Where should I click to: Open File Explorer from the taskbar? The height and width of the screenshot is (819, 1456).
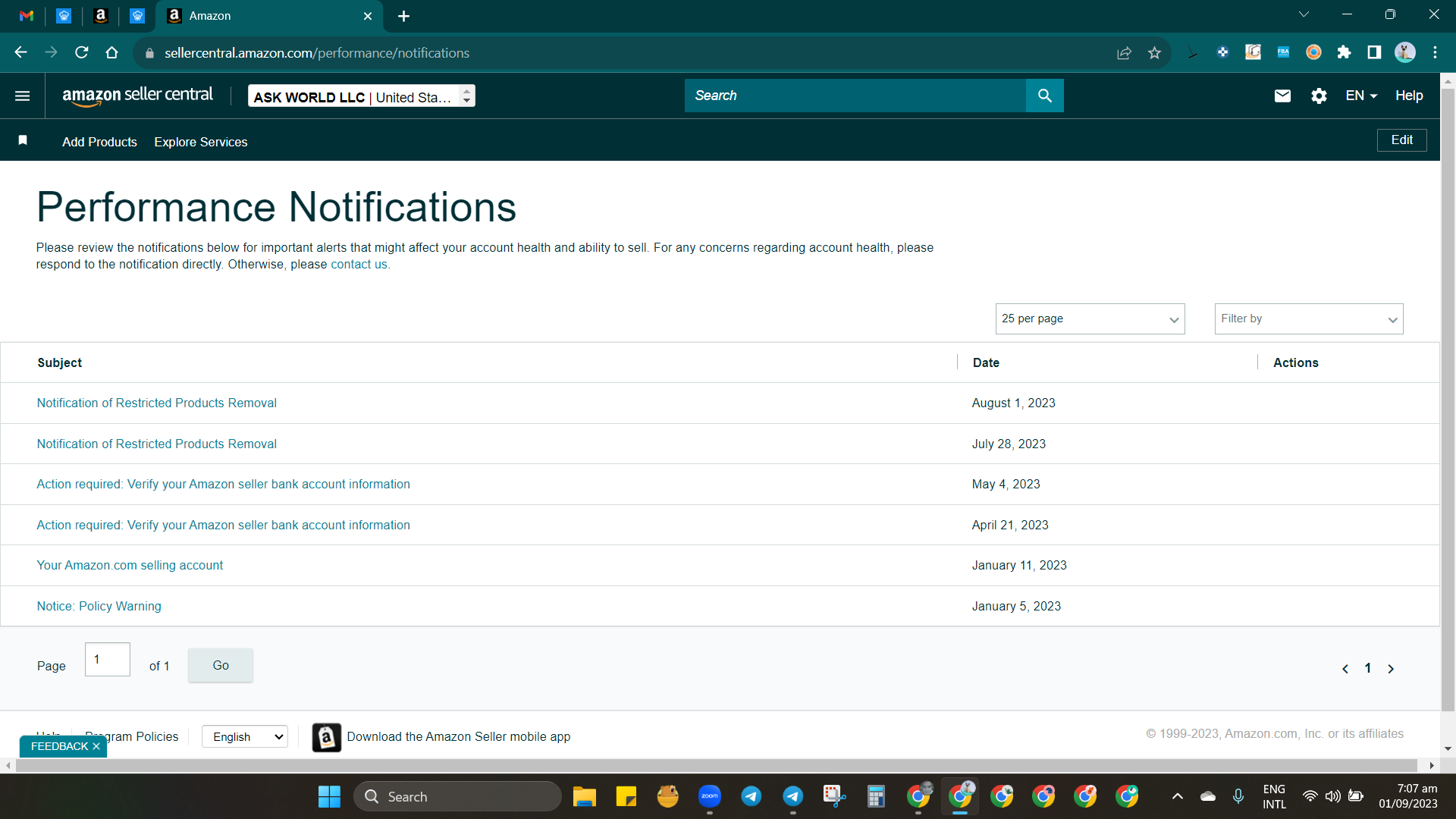[x=584, y=796]
